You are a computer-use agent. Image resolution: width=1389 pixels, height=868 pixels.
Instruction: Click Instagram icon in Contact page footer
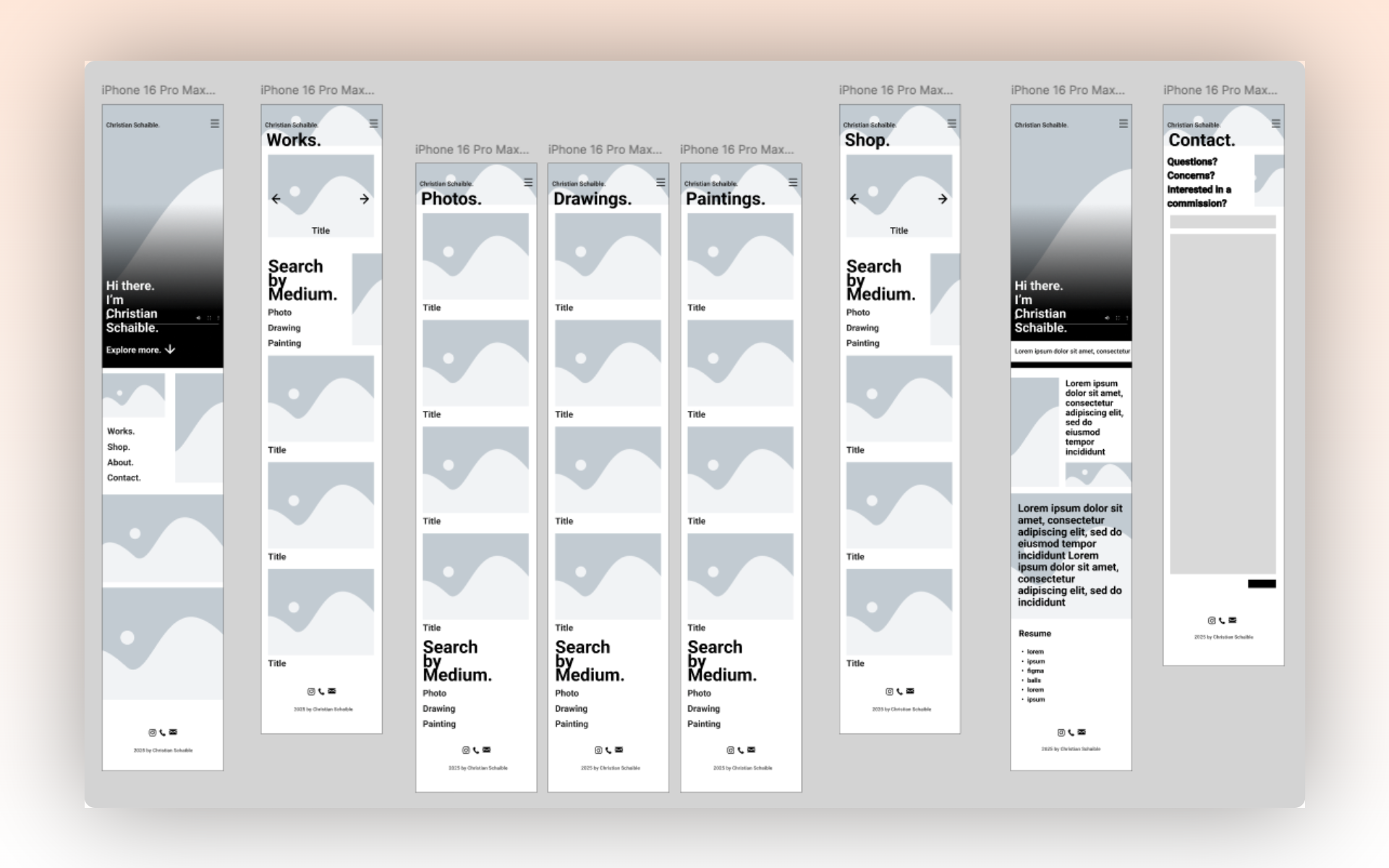pos(1211,621)
